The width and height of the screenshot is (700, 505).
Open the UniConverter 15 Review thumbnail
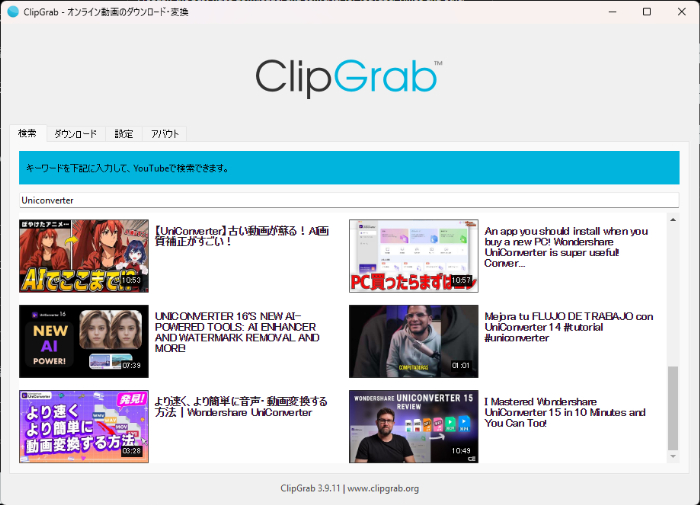tap(414, 426)
